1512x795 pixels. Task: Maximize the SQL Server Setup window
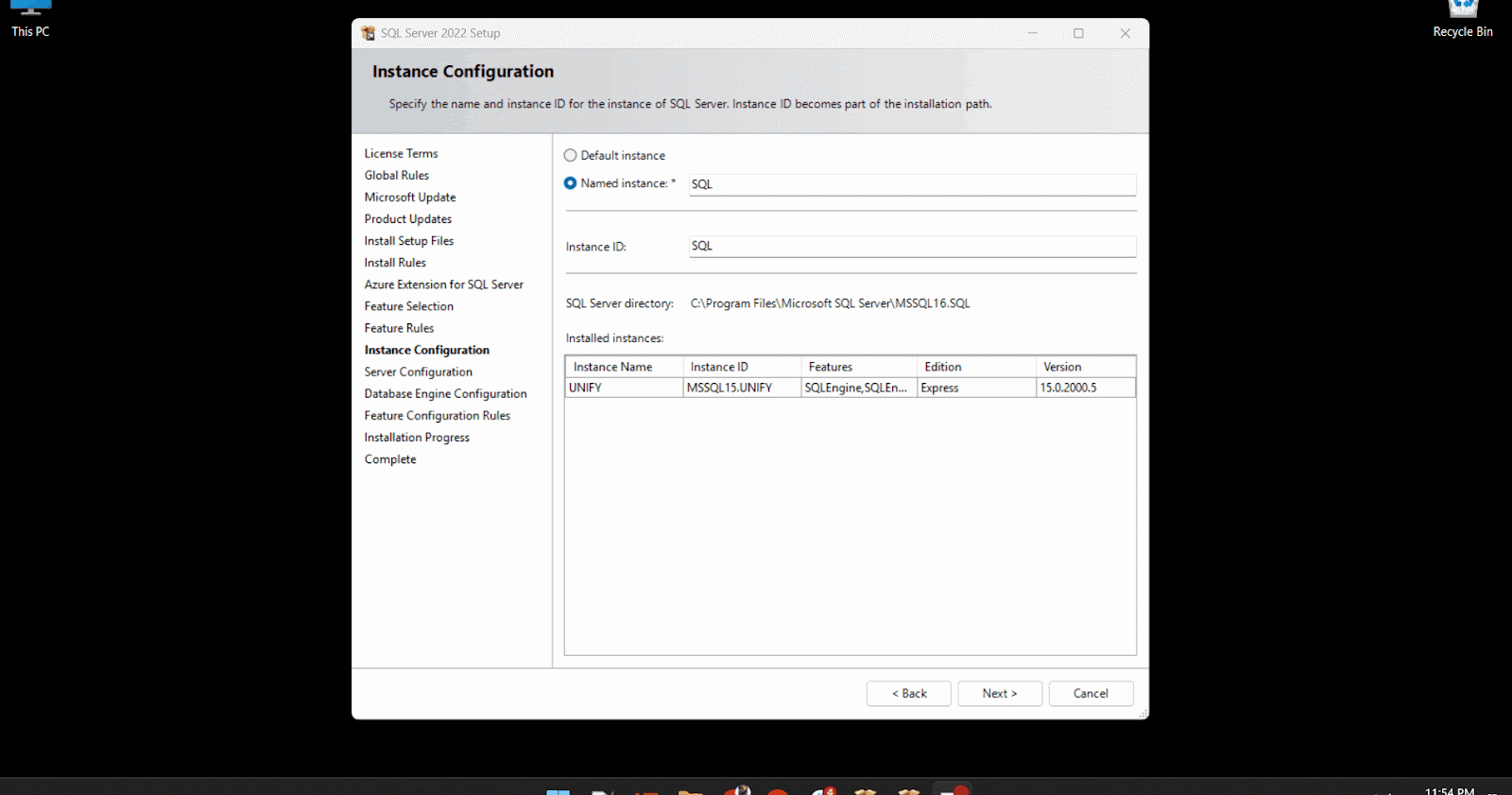1078,33
